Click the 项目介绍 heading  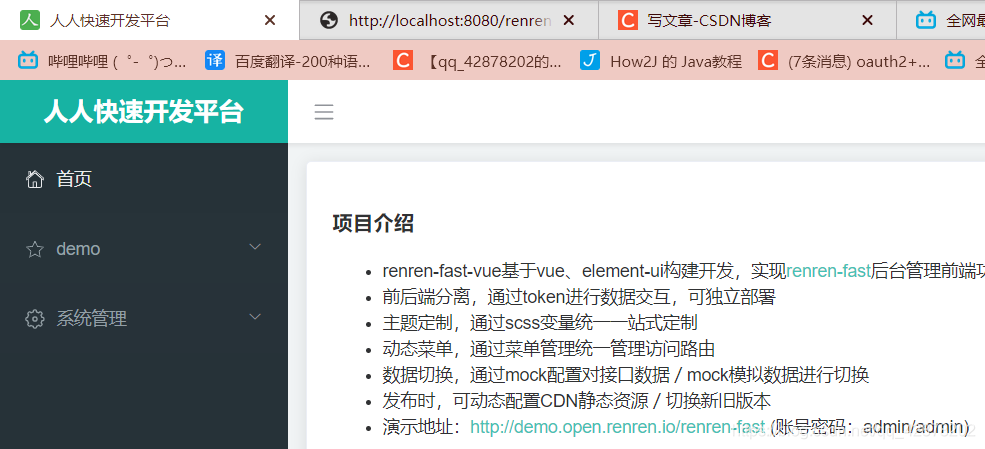(x=373, y=223)
